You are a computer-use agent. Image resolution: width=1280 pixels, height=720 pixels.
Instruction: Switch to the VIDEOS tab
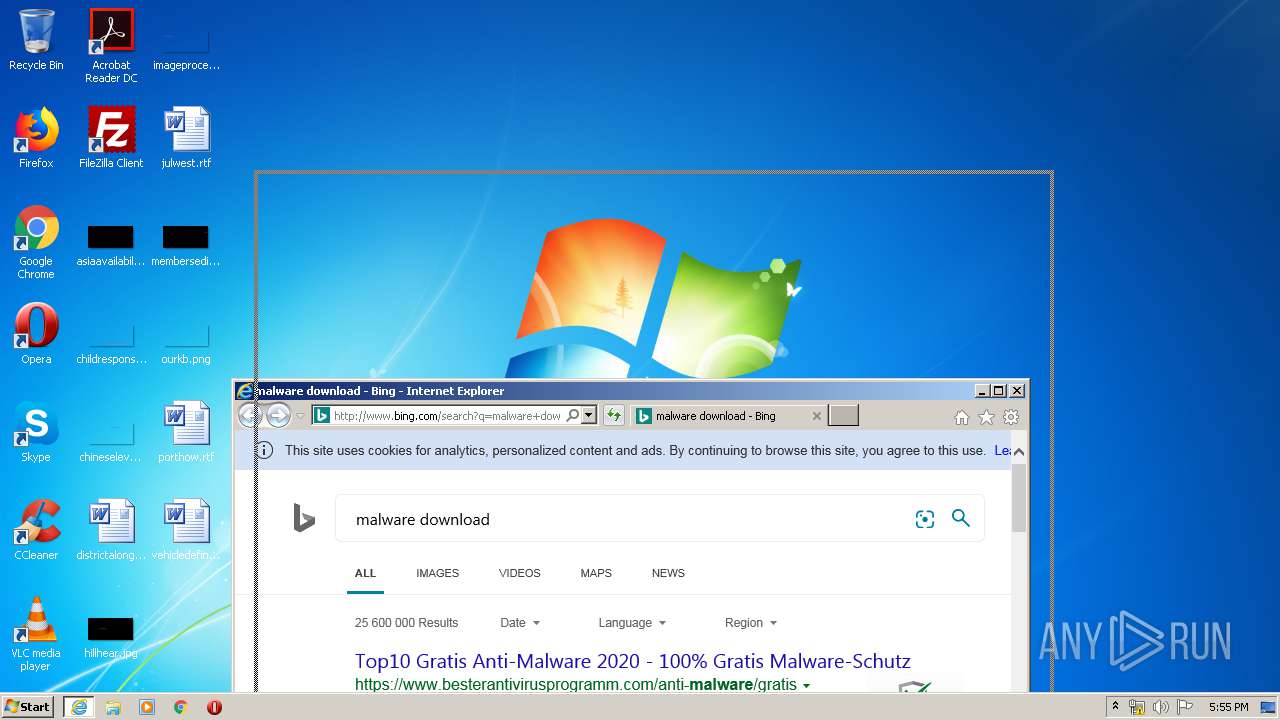519,573
